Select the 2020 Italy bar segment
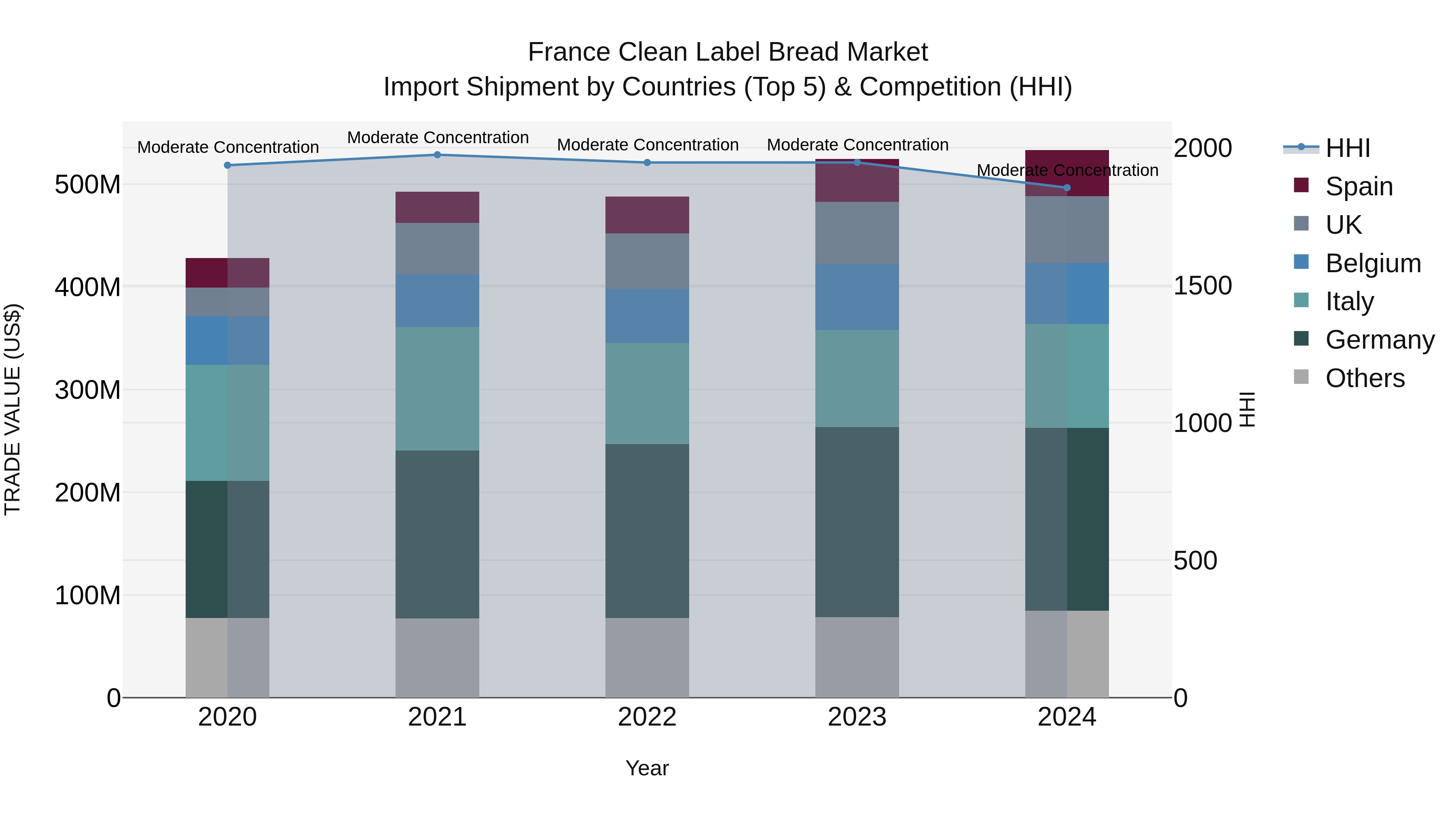 click(227, 423)
